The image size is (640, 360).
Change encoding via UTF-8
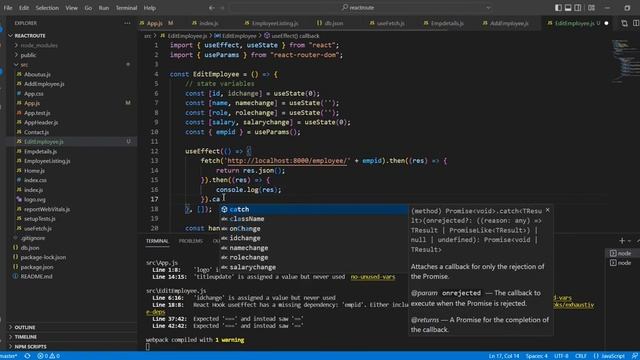[x=561, y=356]
